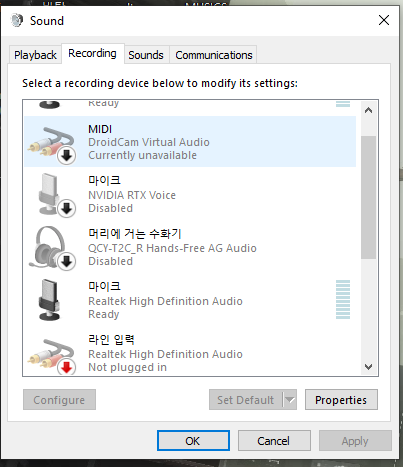The image size is (403, 467).
Task: Click the QCY-T2C_R headset icon
Action: 52,248
